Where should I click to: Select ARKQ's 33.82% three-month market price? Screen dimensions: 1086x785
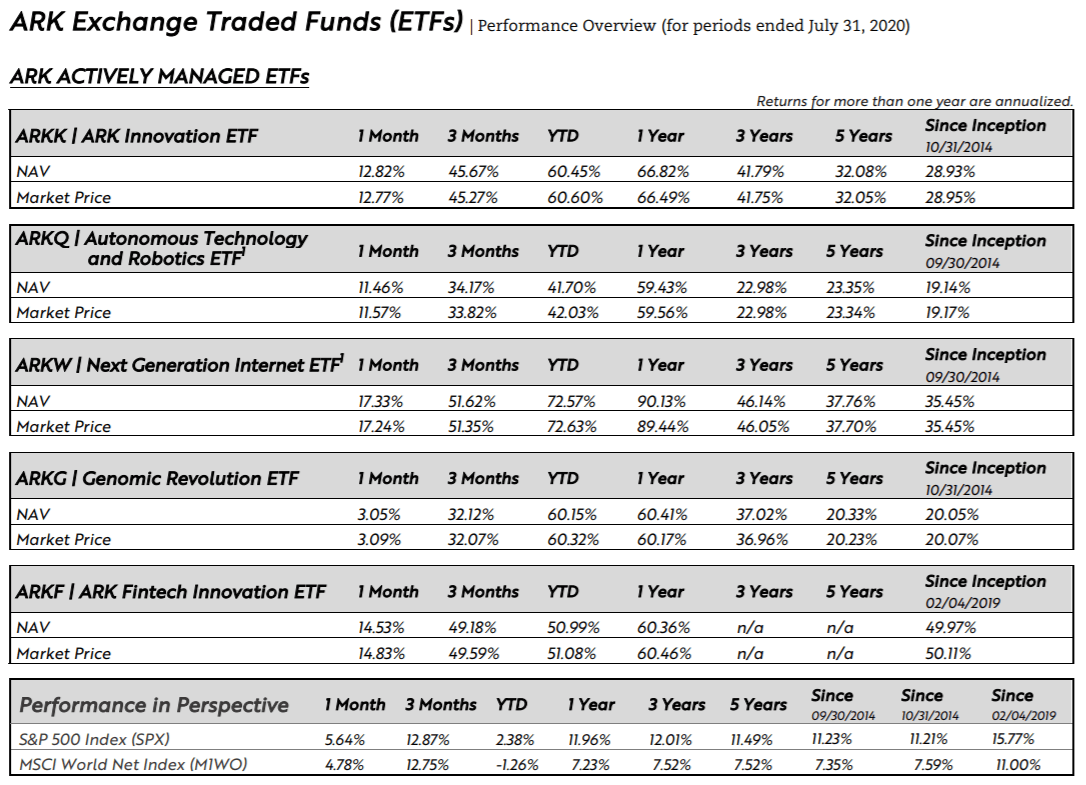point(473,312)
